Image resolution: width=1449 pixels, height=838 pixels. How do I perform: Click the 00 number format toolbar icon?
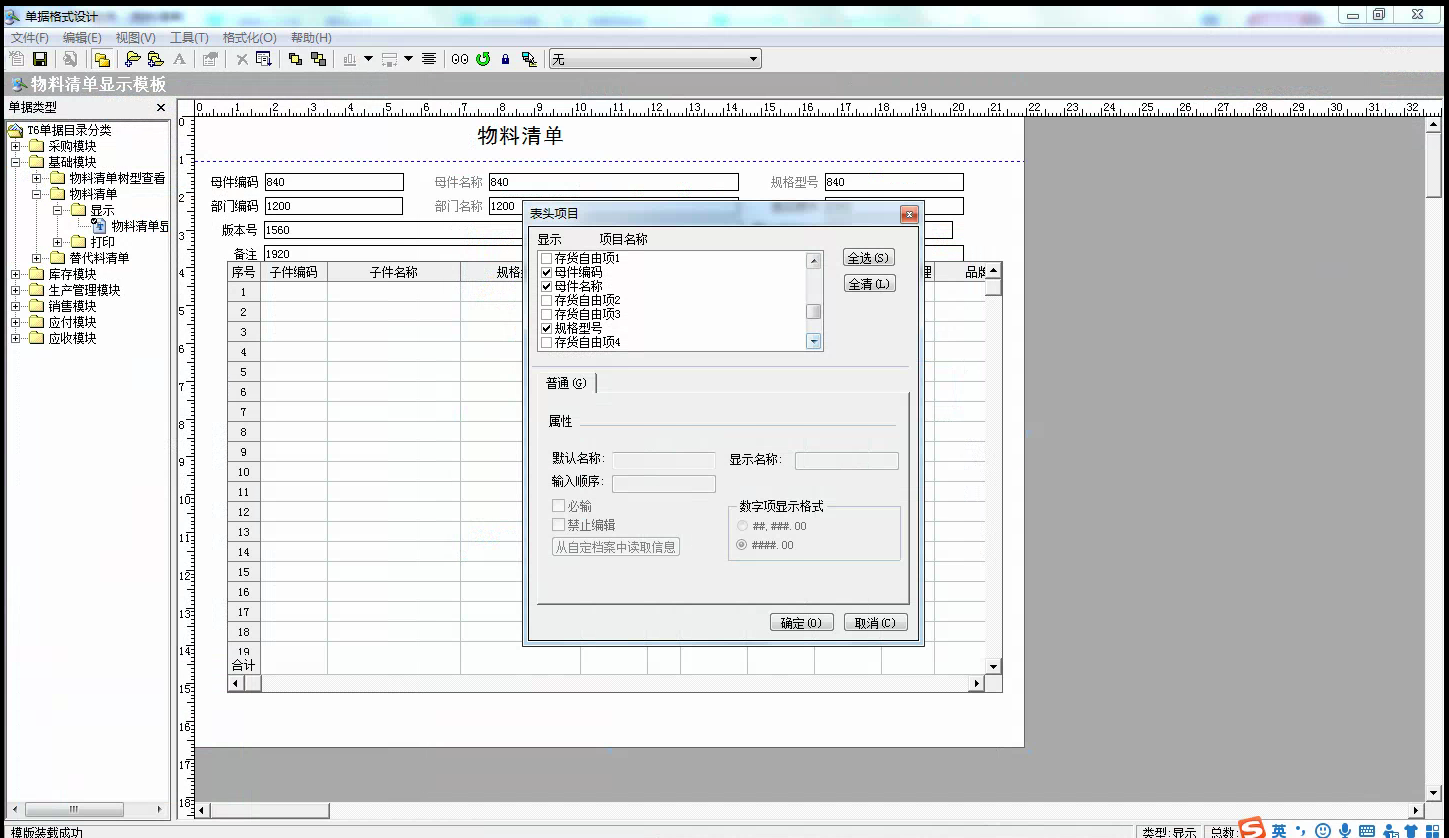click(460, 59)
